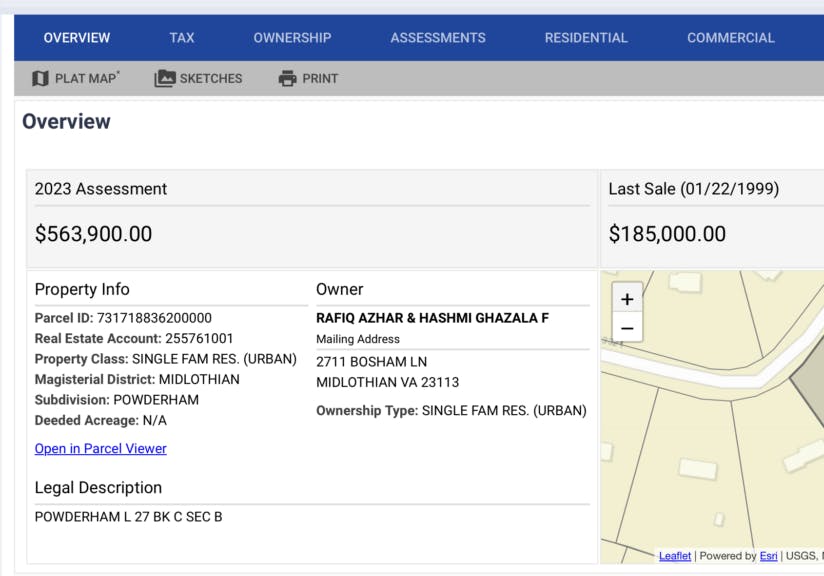Click owner name RAFIQ AZHAR & HASHMI GHAZALA F

pyautogui.click(x=432, y=318)
